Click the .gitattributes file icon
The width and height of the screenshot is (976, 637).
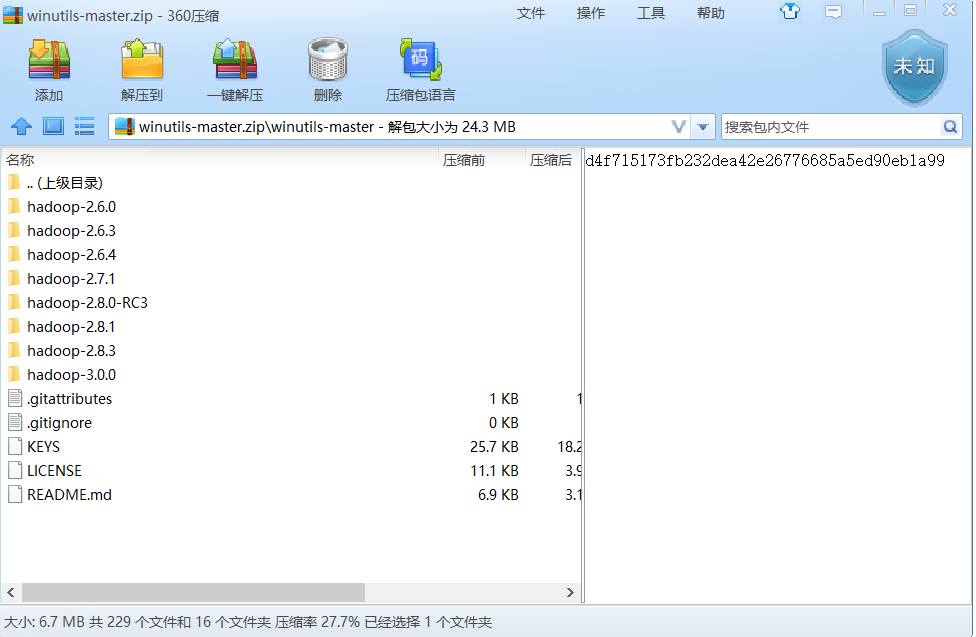(x=15, y=398)
